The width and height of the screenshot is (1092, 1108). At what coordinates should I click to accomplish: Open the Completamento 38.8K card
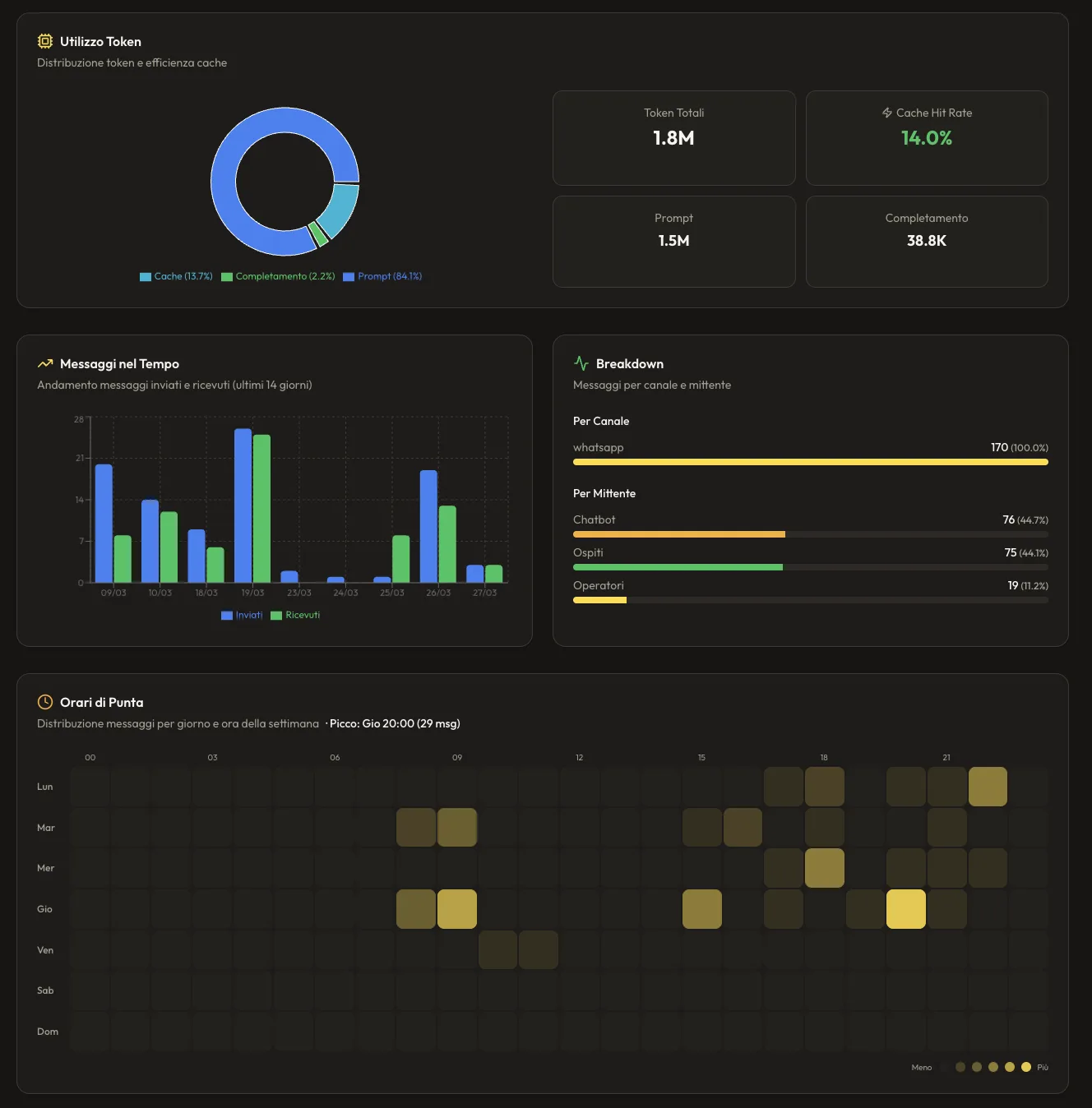927,242
